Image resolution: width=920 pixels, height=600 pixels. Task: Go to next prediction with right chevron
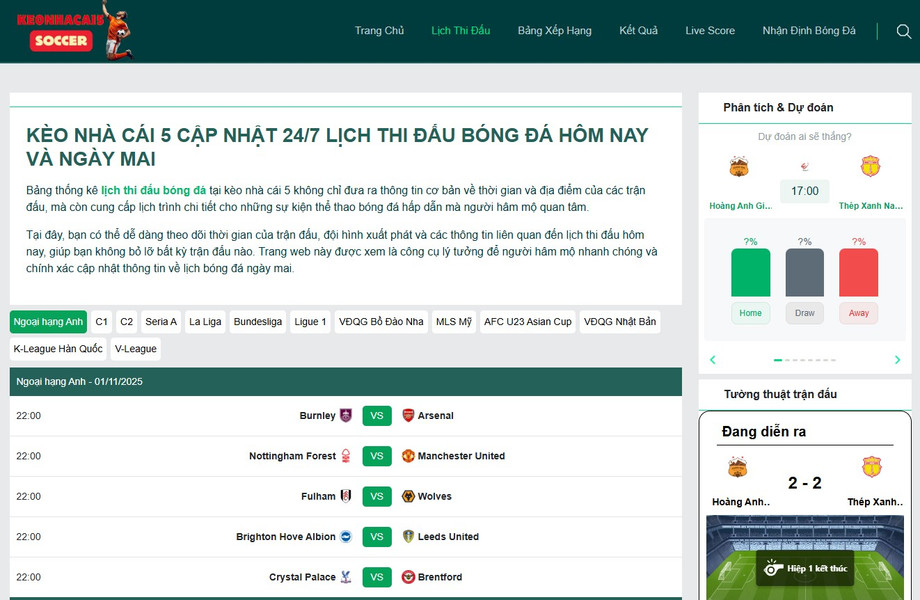[x=897, y=360]
